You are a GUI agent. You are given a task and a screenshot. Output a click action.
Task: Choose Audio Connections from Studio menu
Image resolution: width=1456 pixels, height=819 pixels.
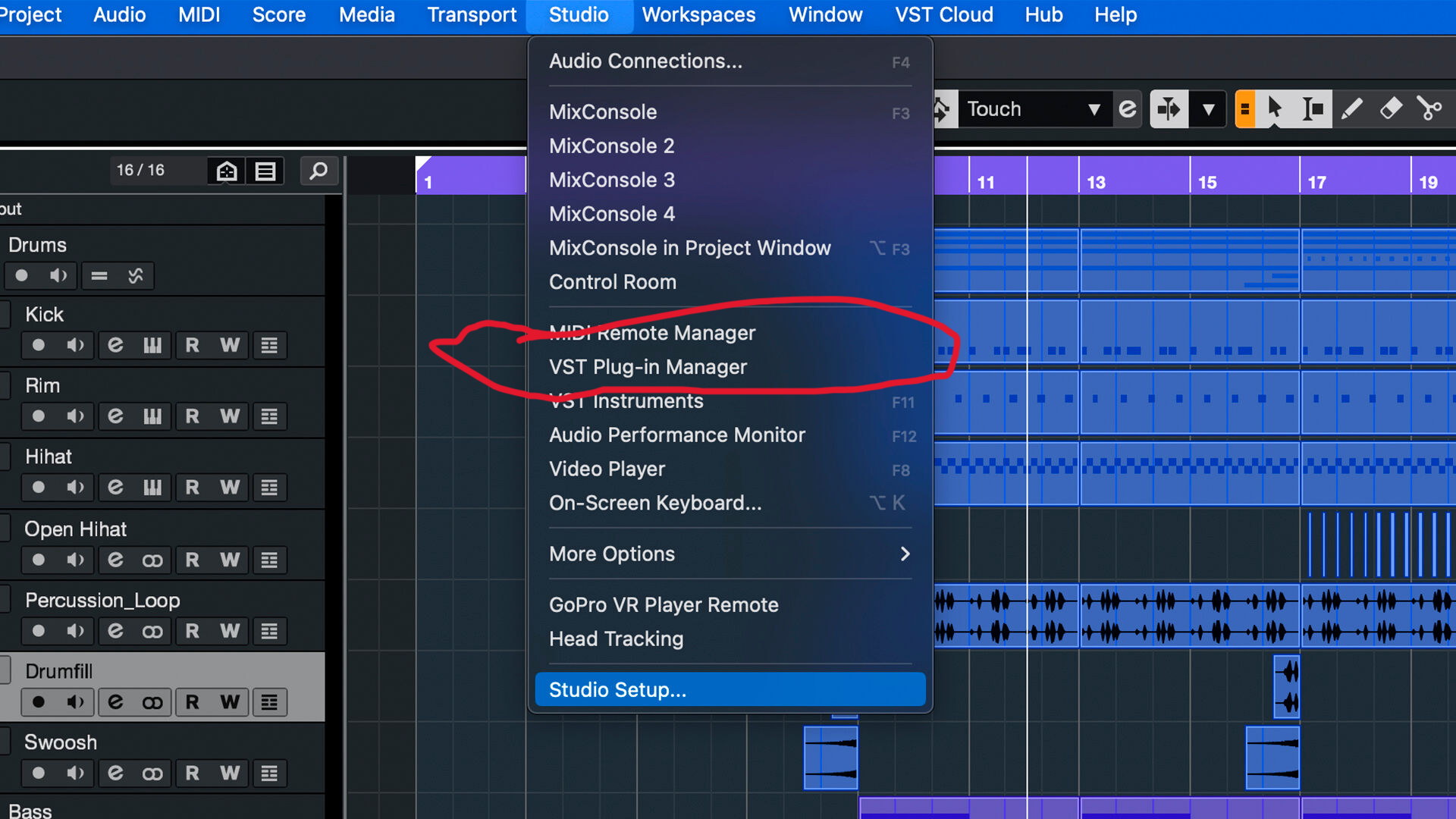click(x=730, y=61)
